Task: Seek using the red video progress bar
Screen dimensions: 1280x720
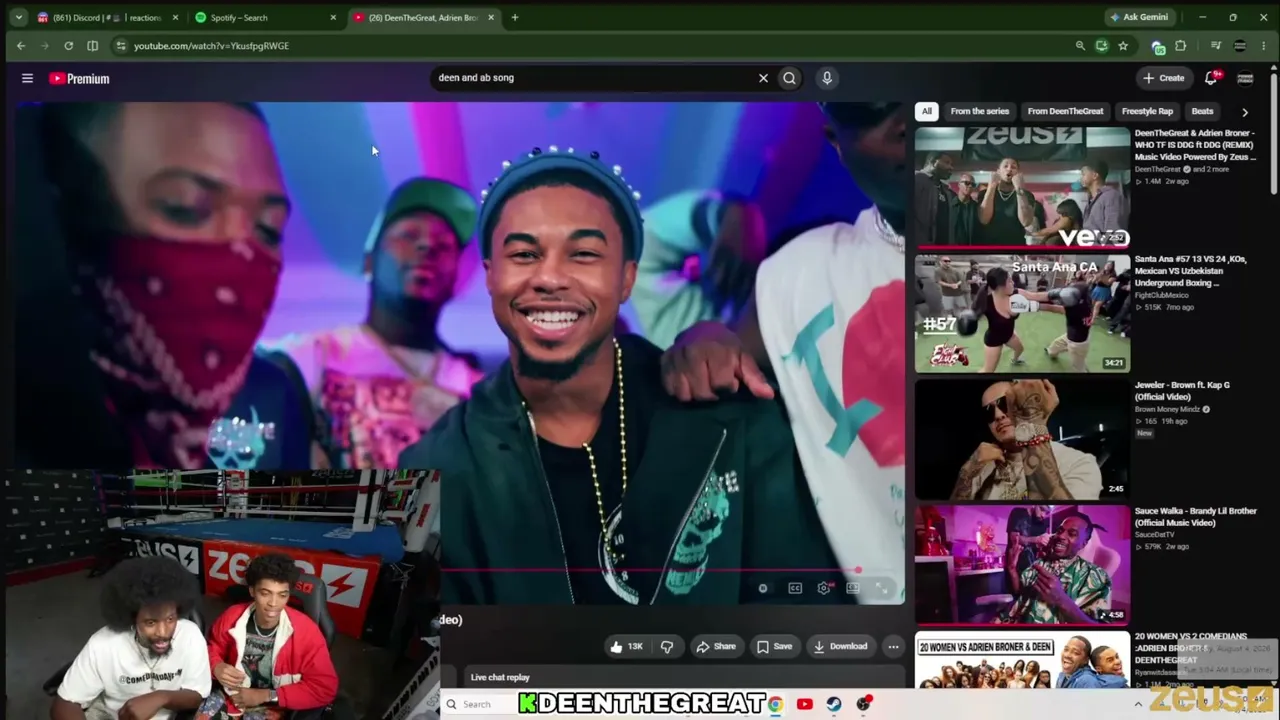Action: point(650,571)
